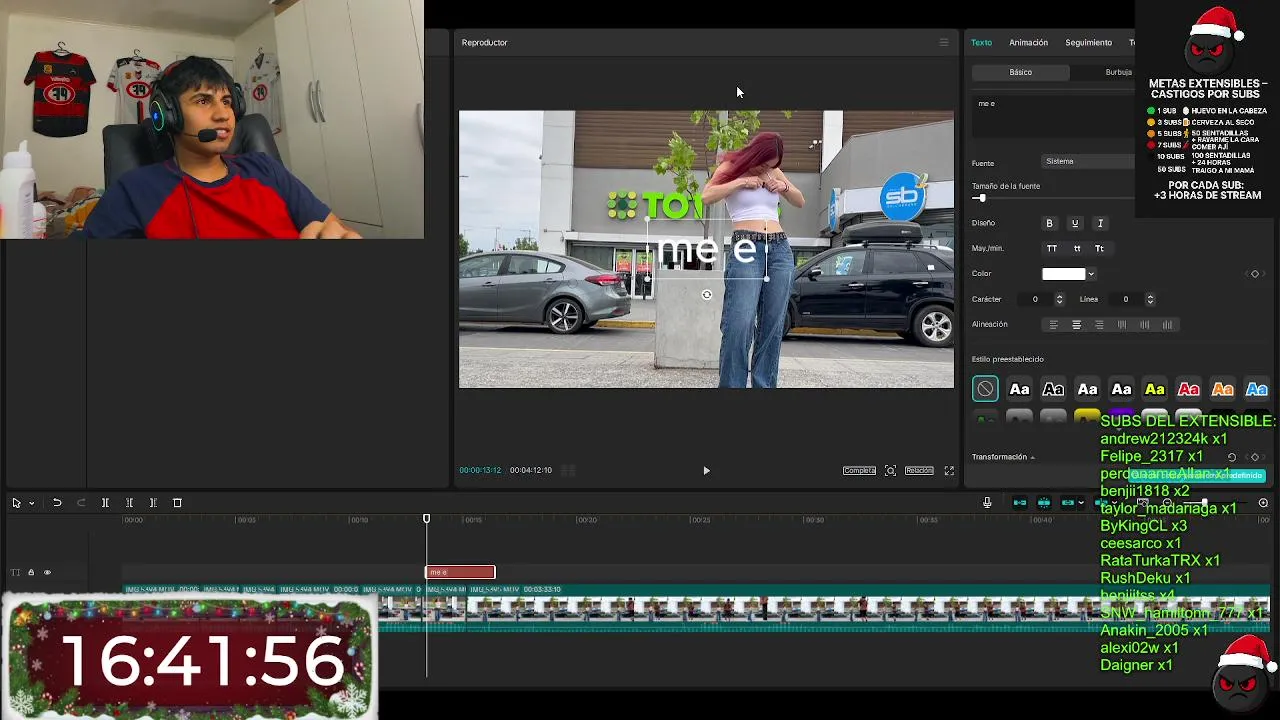Add a keyframe for color property
This screenshot has height=720, width=1280.
pos(1255,274)
